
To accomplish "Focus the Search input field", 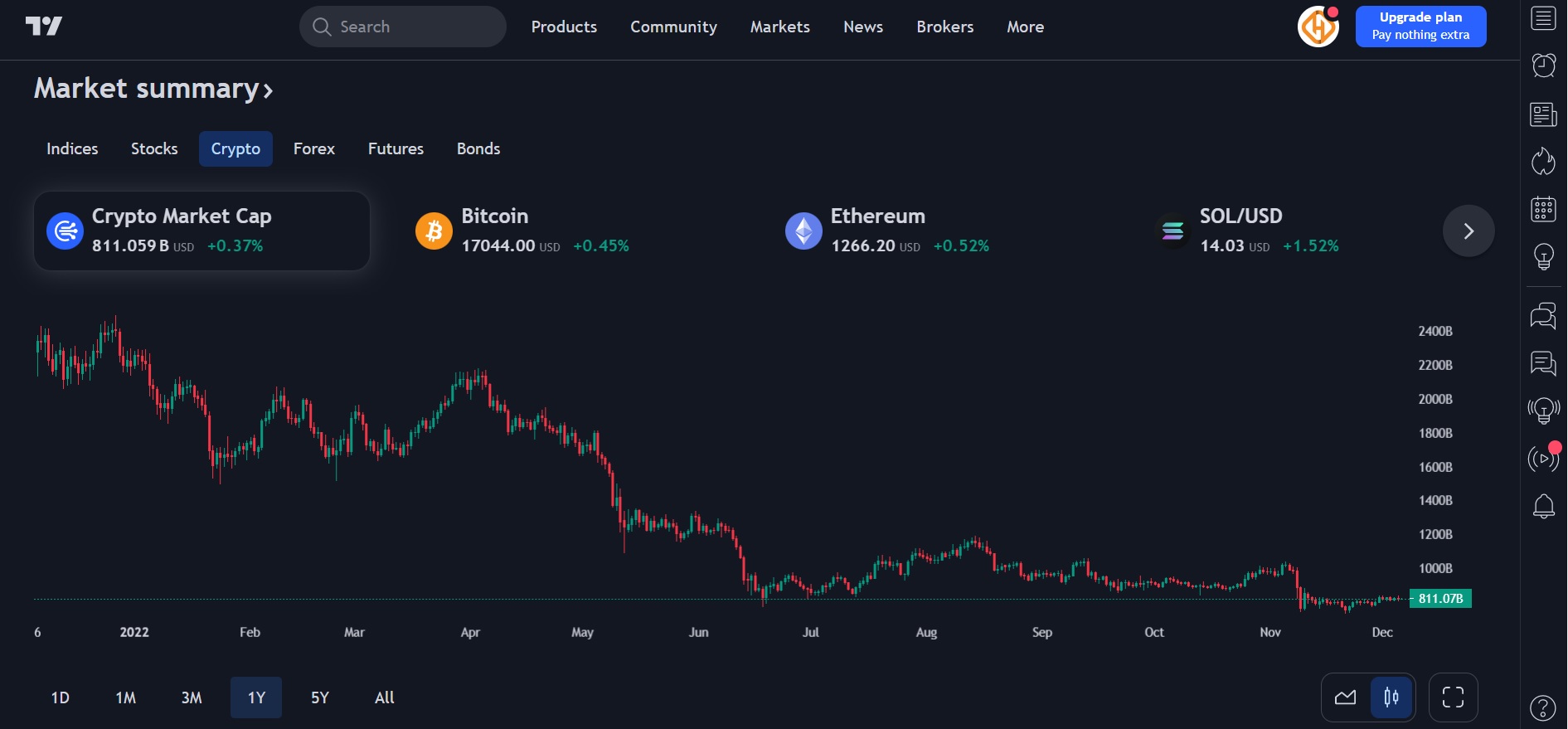I will coord(403,27).
